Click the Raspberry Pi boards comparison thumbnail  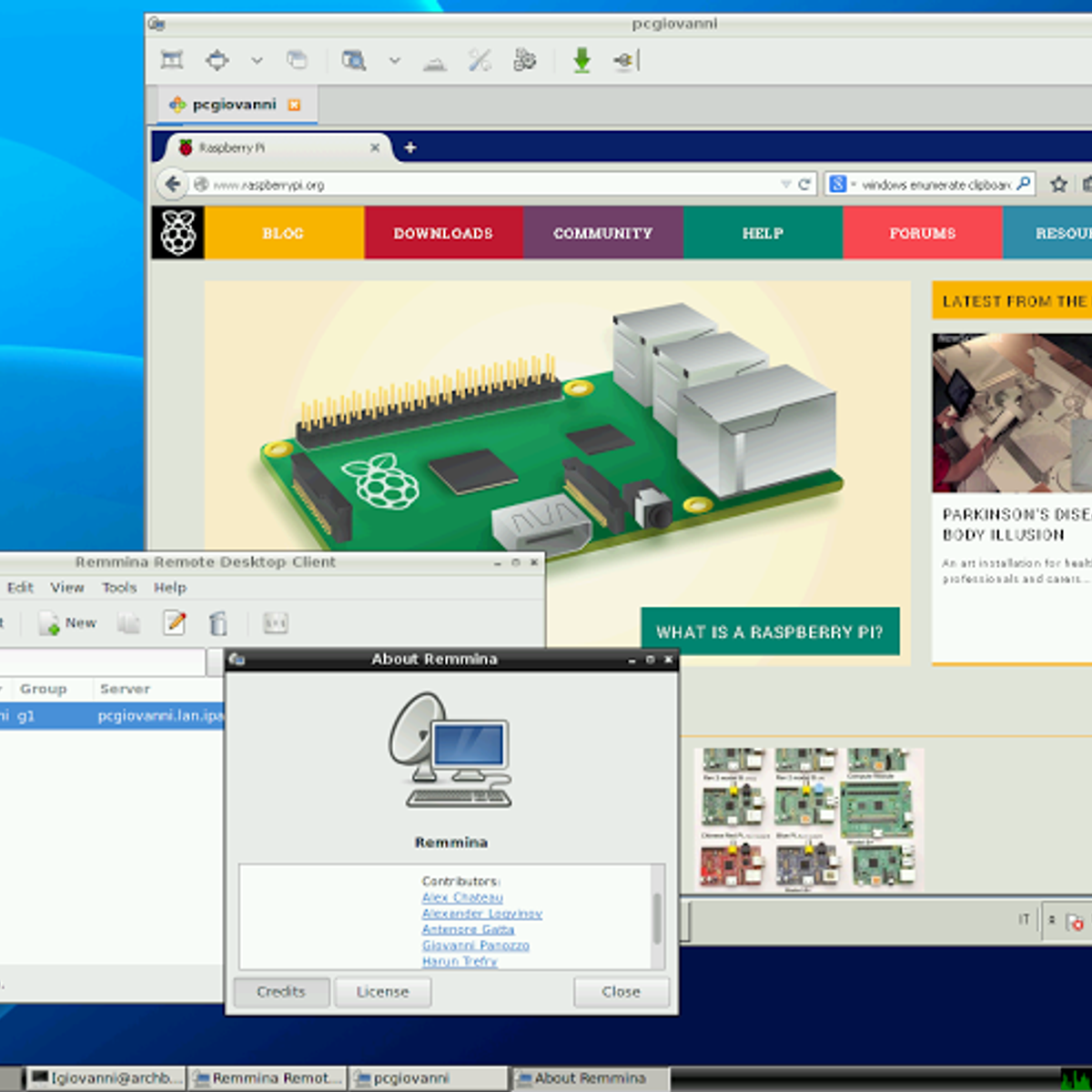(x=809, y=819)
